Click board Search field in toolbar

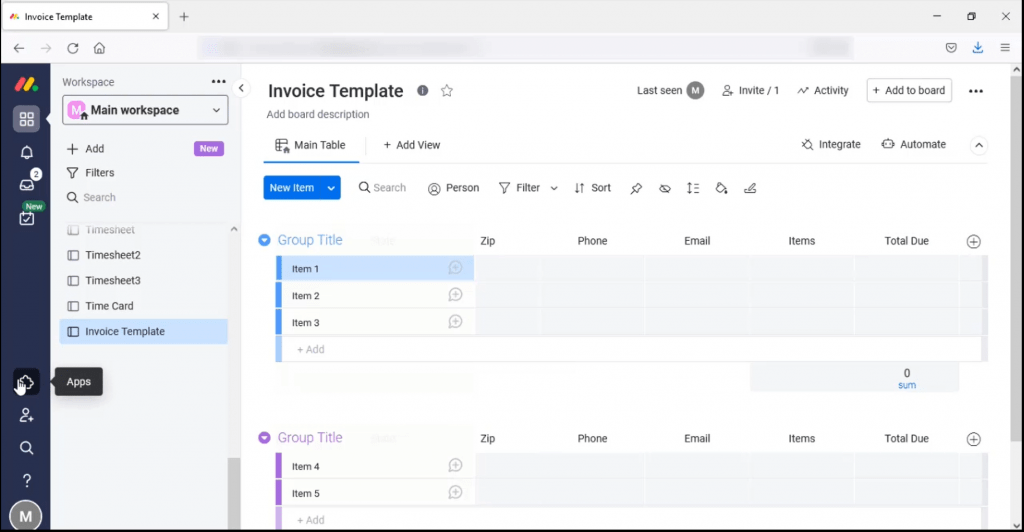382,188
